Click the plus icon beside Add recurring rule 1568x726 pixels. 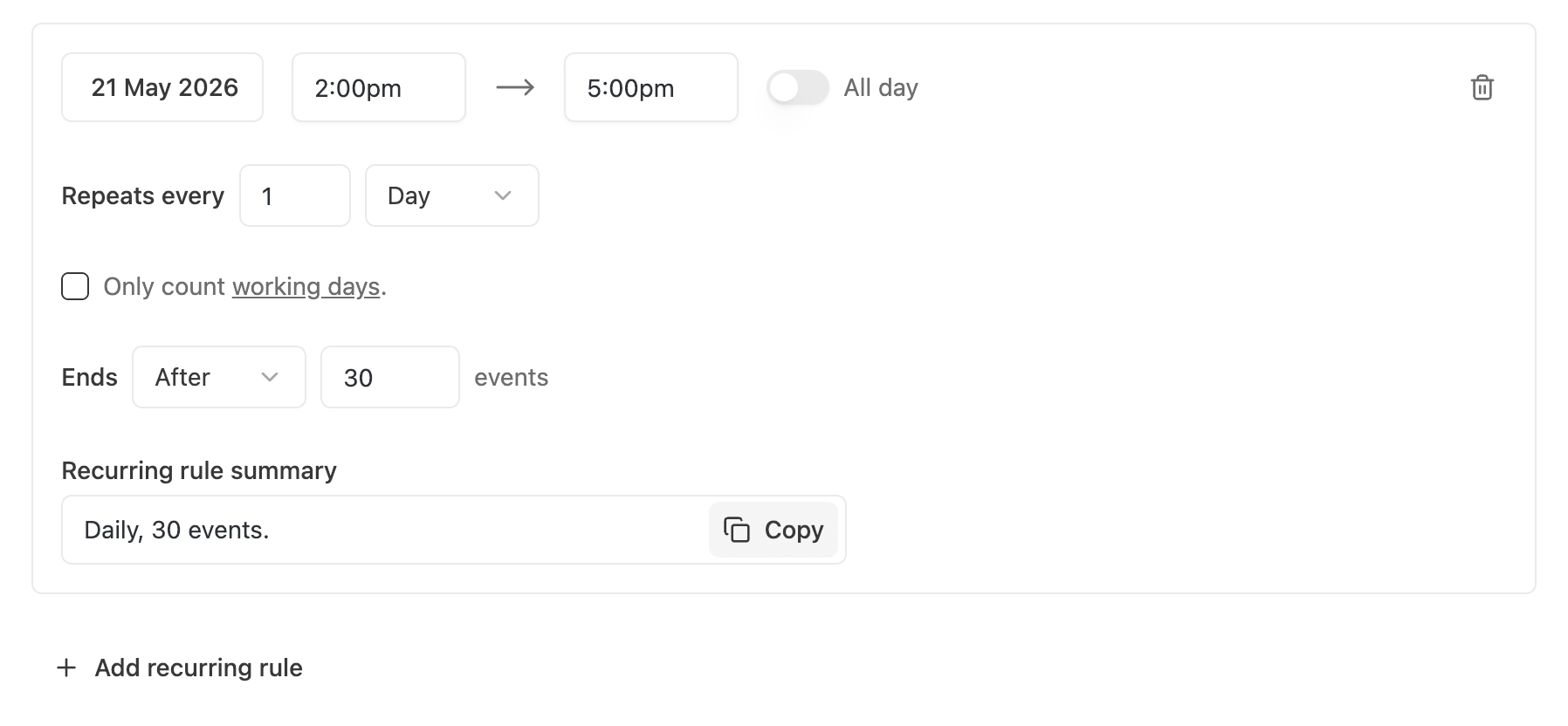tap(66, 668)
